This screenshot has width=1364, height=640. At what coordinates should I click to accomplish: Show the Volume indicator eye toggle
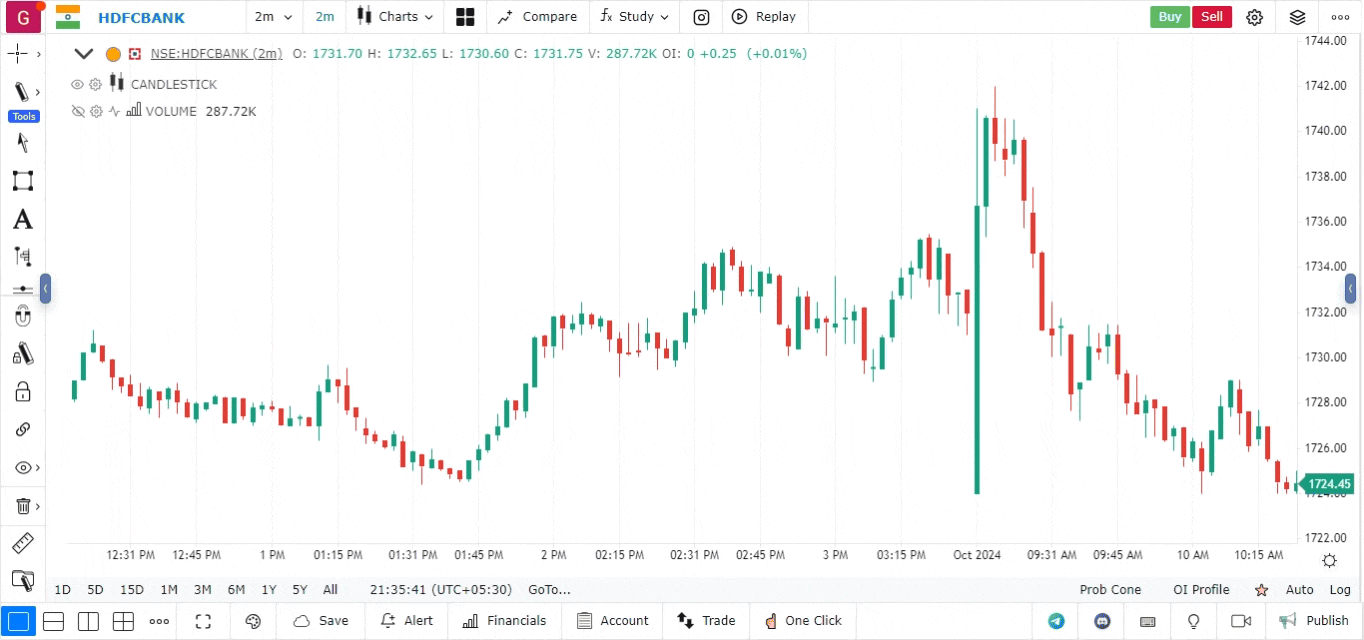[x=78, y=112]
